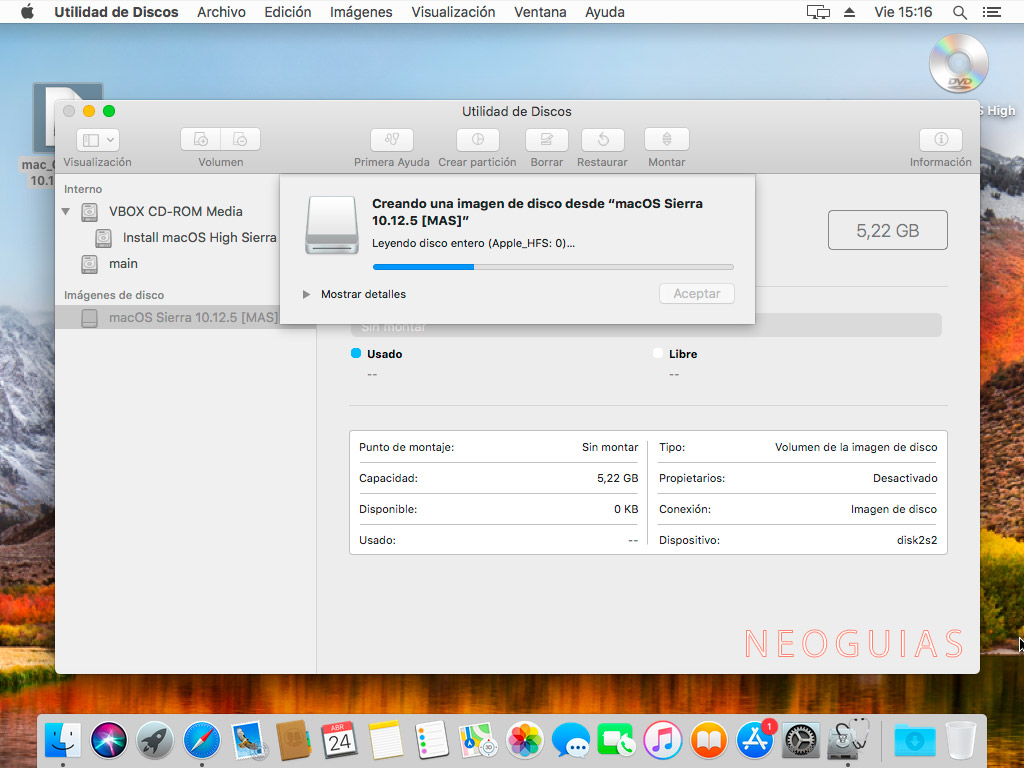Viewport: 1024px width, 768px height.
Task: Open the Downloads folder in Dock
Action: click(914, 741)
